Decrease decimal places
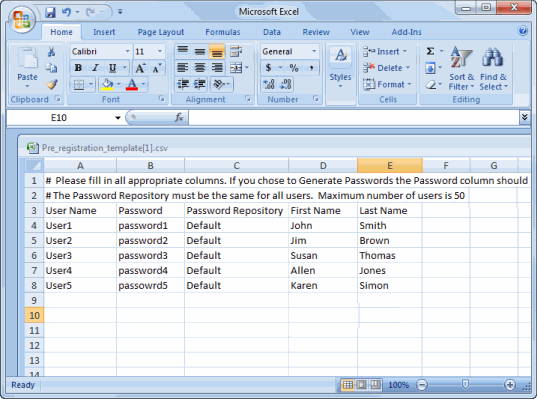This screenshot has width=537, height=399. coord(286,84)
